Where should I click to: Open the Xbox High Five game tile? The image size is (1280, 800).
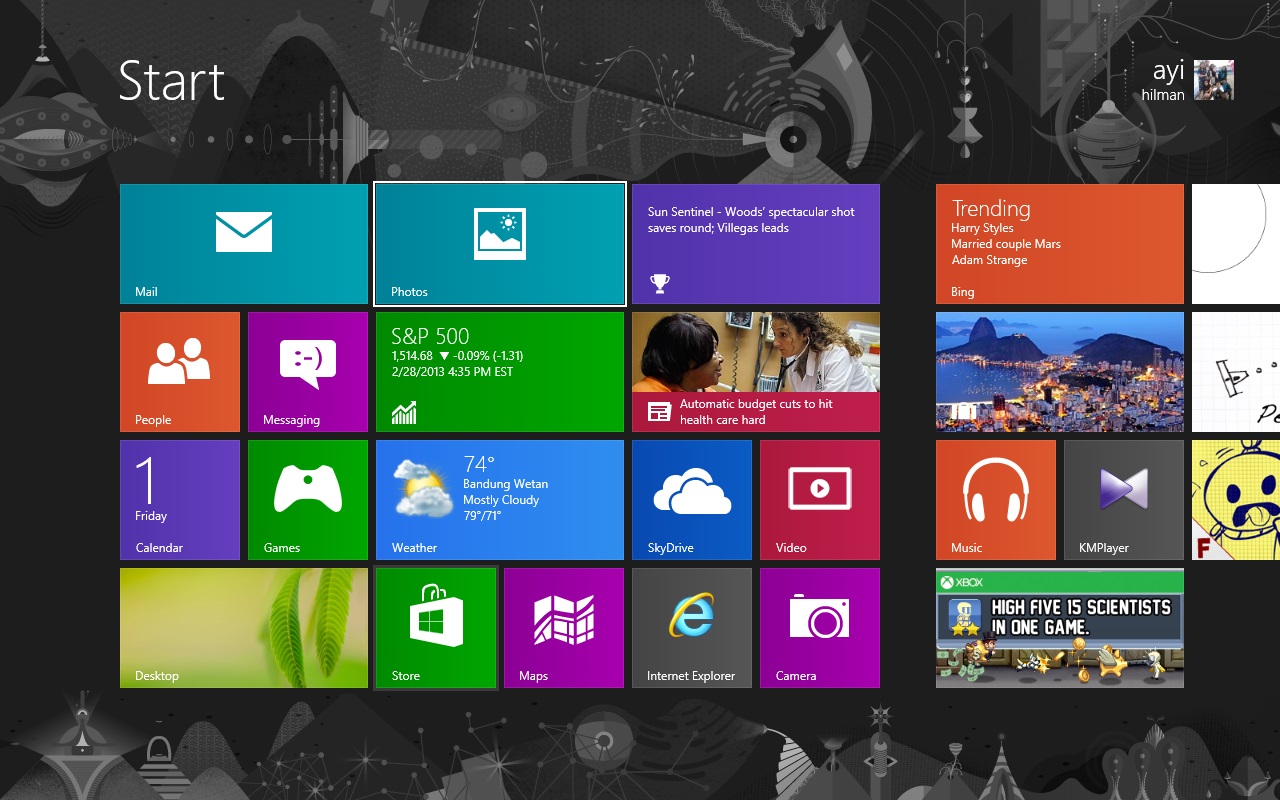click(x=1060, y=628)
